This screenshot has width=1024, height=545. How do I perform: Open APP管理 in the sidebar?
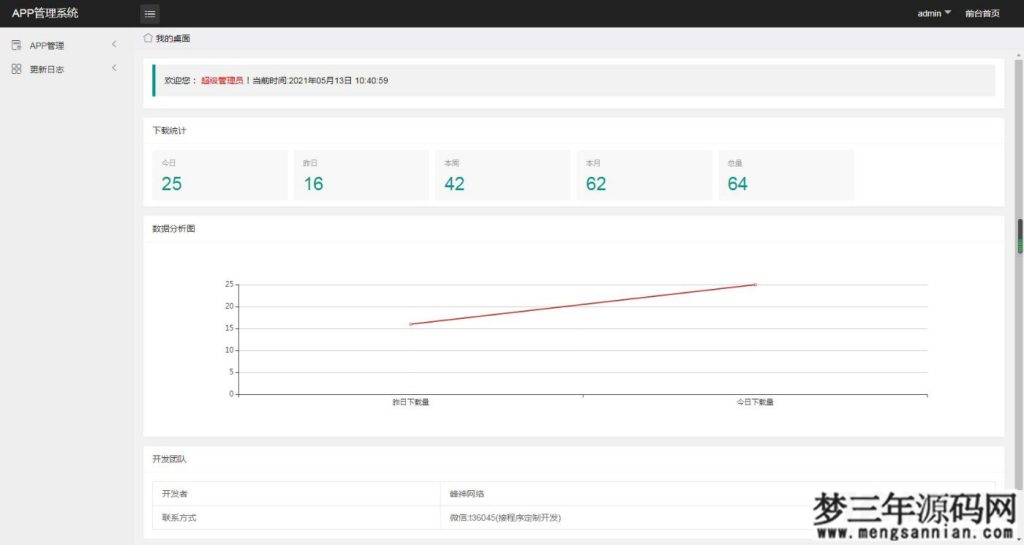(47, 45)
